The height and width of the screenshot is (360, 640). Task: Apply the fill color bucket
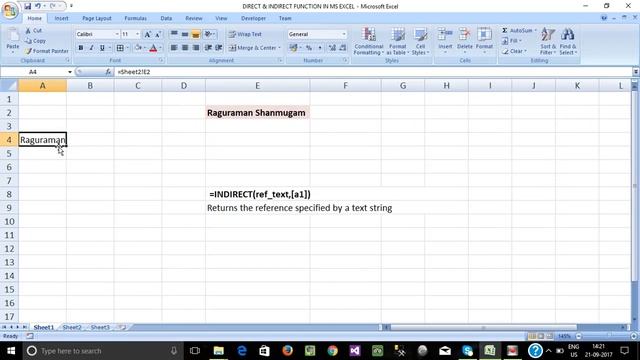(138, 48)
